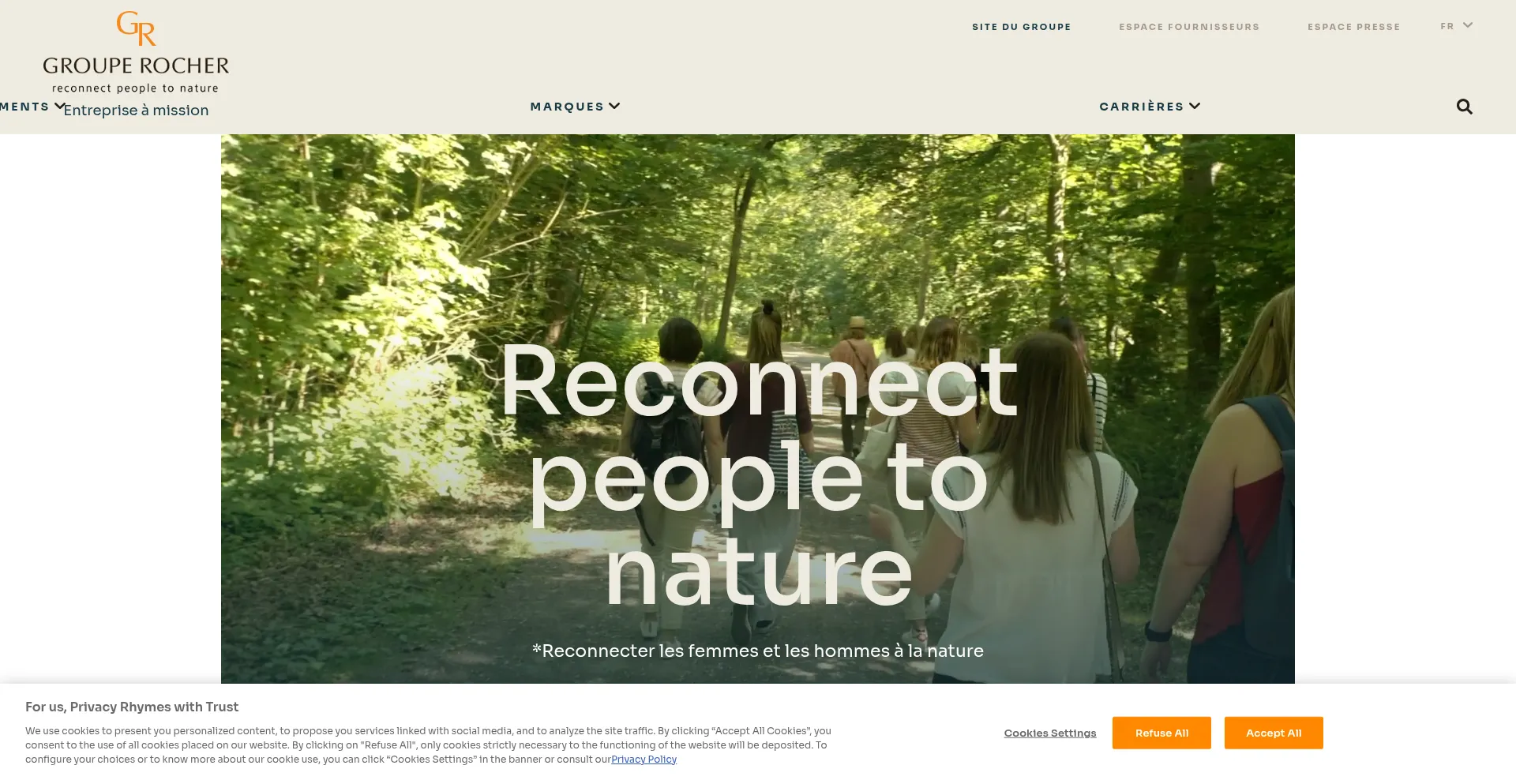Viewport: 1516px width, 784px height.
Task: Open Espace Presse link
Action: click(1353, 27)
